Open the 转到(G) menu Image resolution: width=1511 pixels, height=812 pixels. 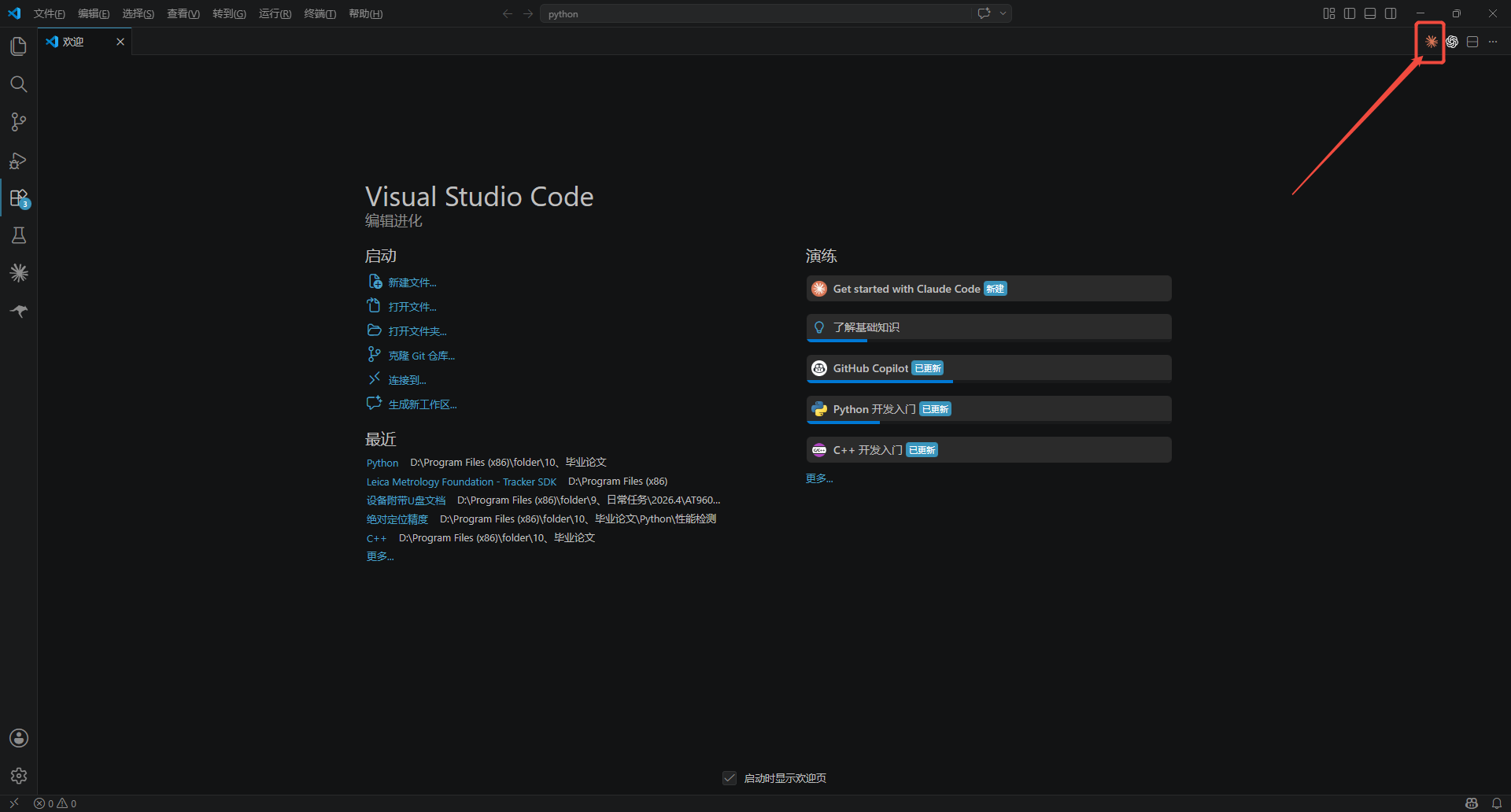229,13
